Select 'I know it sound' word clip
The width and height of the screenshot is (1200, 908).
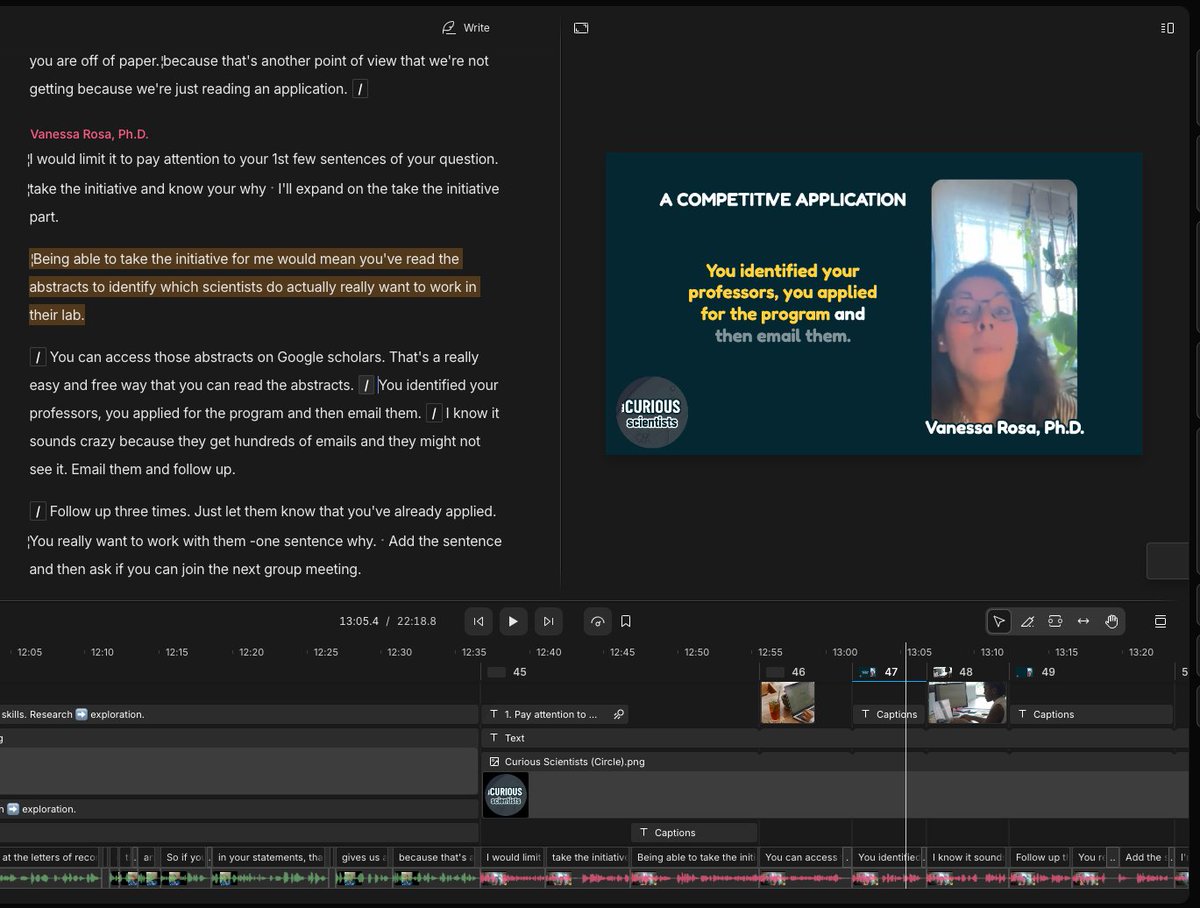966,857
